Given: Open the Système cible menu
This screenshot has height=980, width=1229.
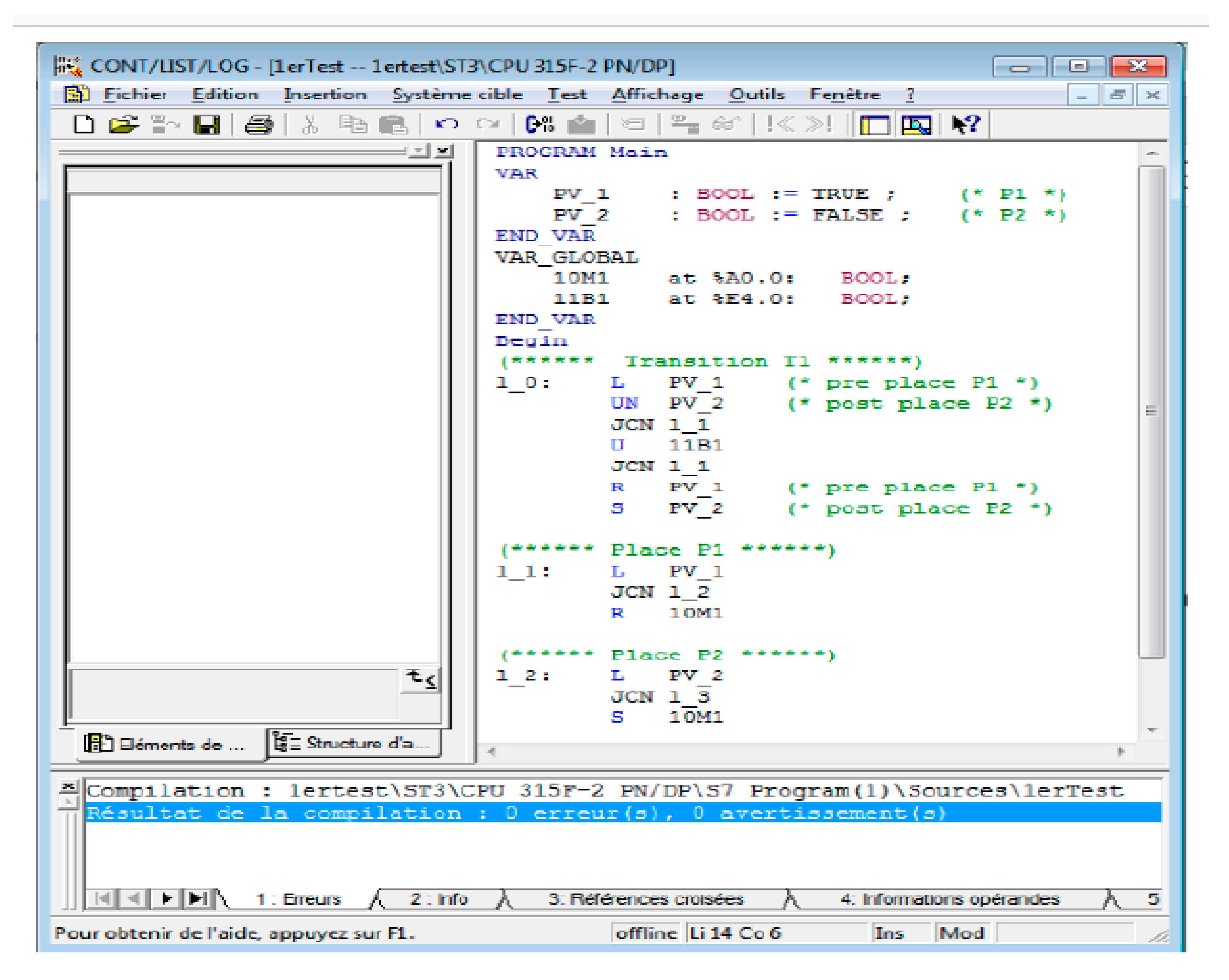Looking at the screenshot, I should pyautogui.click(x=457, y=94).
